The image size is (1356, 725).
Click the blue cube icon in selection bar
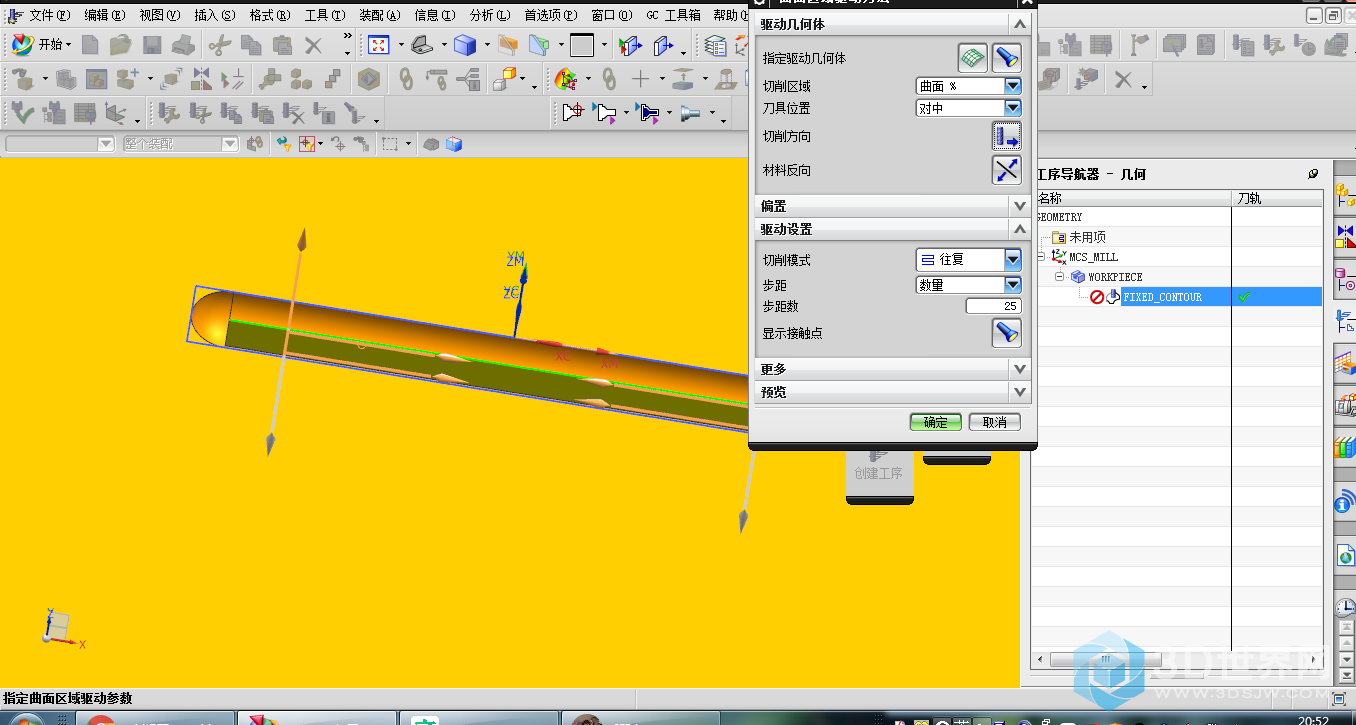pyautogui.click(x=454, y=144)
